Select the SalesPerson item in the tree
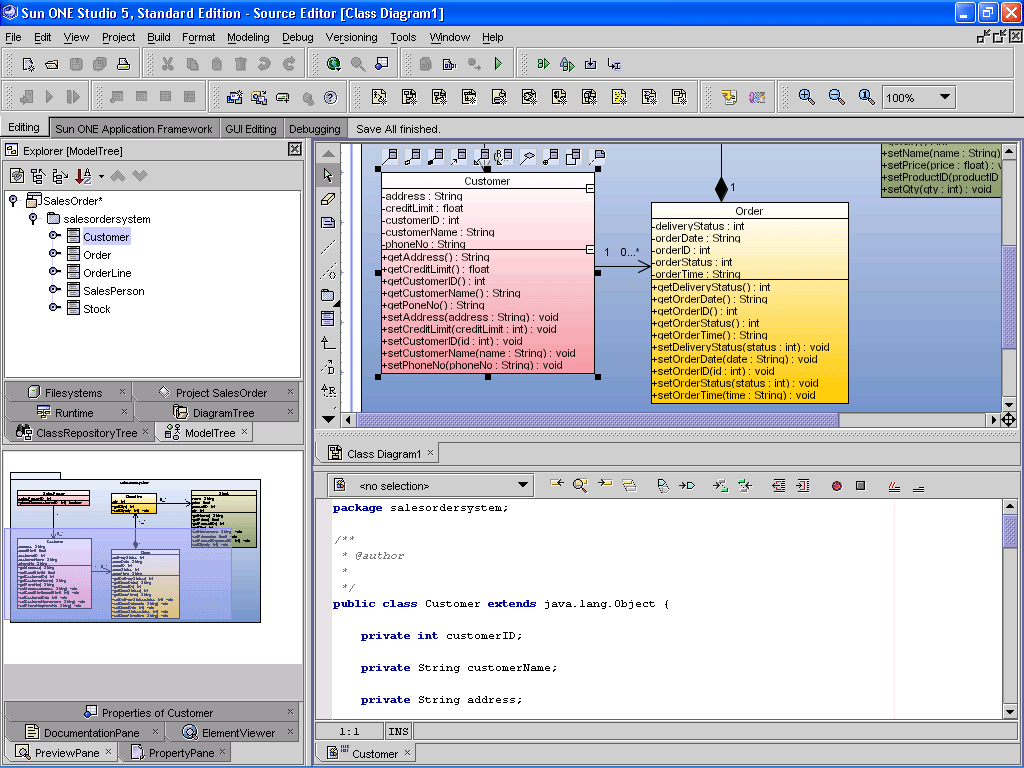 (x=114, y=291)
